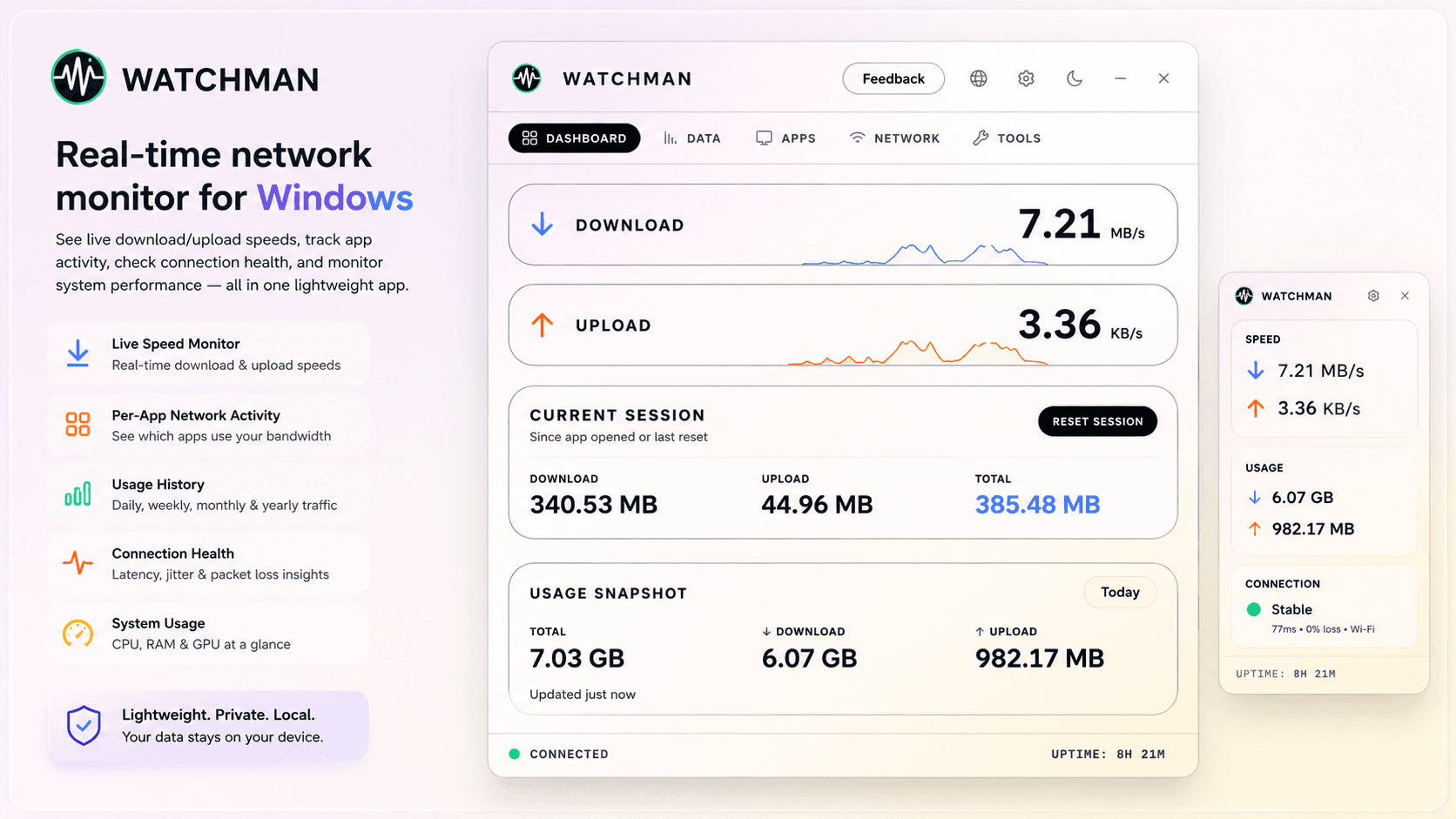Open settings gear in mini widget
The image size is (1456, 819).
1373,296
